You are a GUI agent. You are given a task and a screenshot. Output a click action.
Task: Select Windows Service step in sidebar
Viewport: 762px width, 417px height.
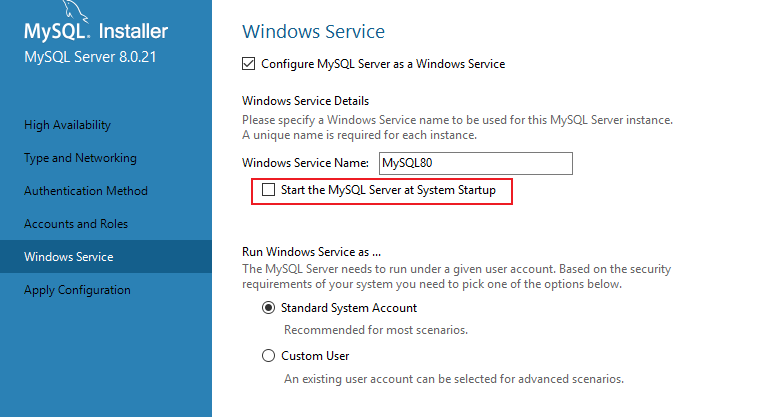pos(106,256)
